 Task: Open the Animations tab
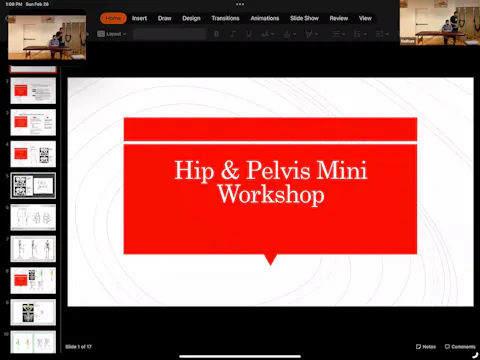coord(265,18)
